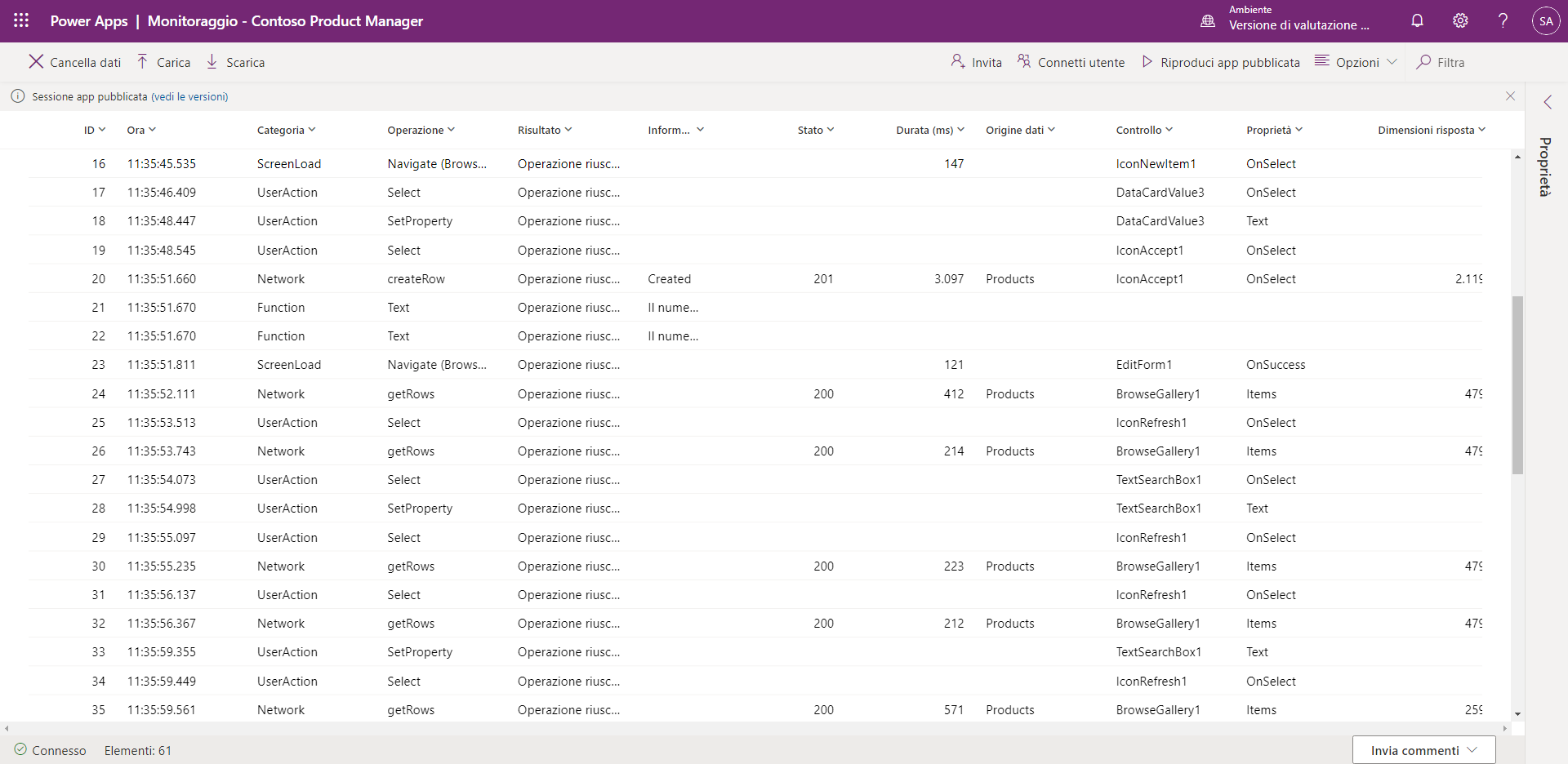Dismiss the Sessione app pubblicata banner

(x=1511, y=95)
